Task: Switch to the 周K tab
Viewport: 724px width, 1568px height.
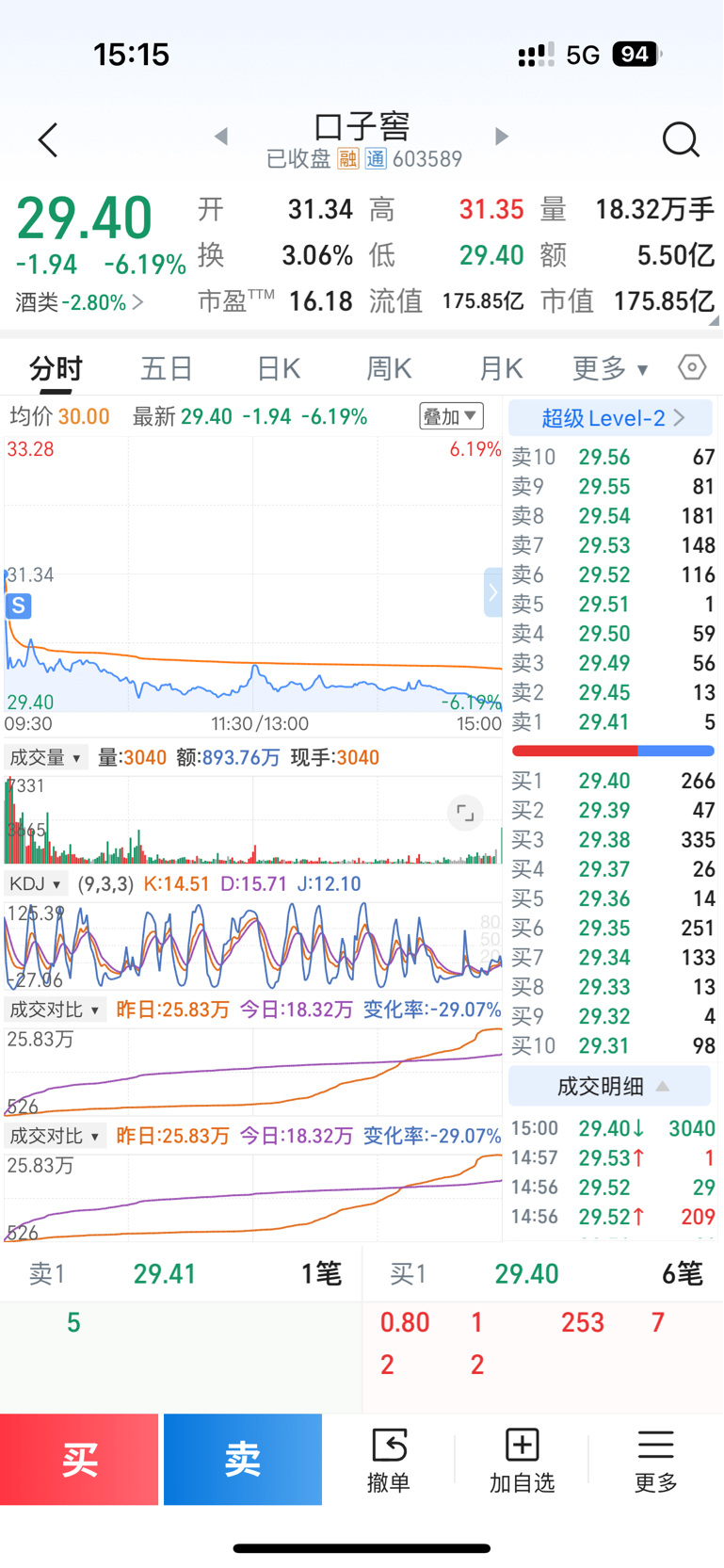Action: point(389,368)
